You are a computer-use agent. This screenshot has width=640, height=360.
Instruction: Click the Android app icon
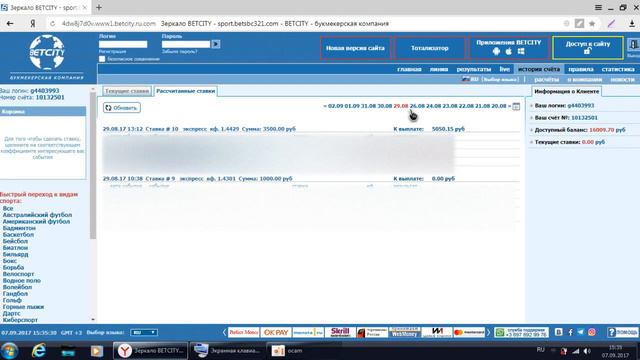click(496, 51)
